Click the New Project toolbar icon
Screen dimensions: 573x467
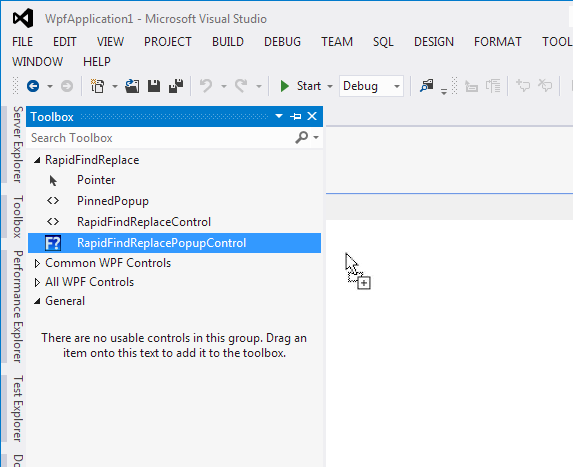pos(98,86)
